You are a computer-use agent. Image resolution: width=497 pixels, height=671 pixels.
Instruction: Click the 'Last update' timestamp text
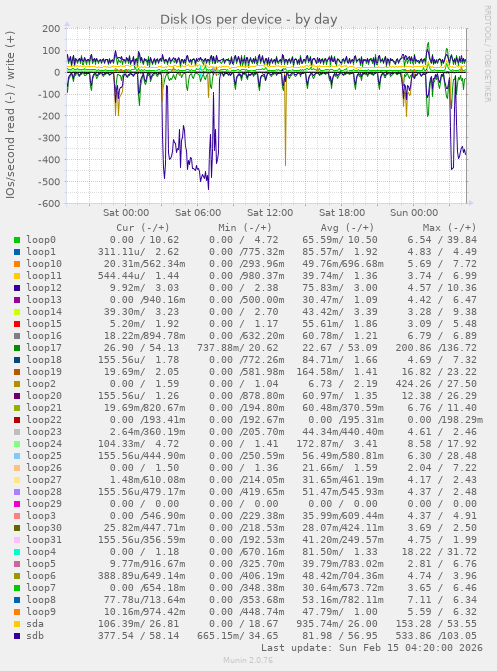[372, 648]
